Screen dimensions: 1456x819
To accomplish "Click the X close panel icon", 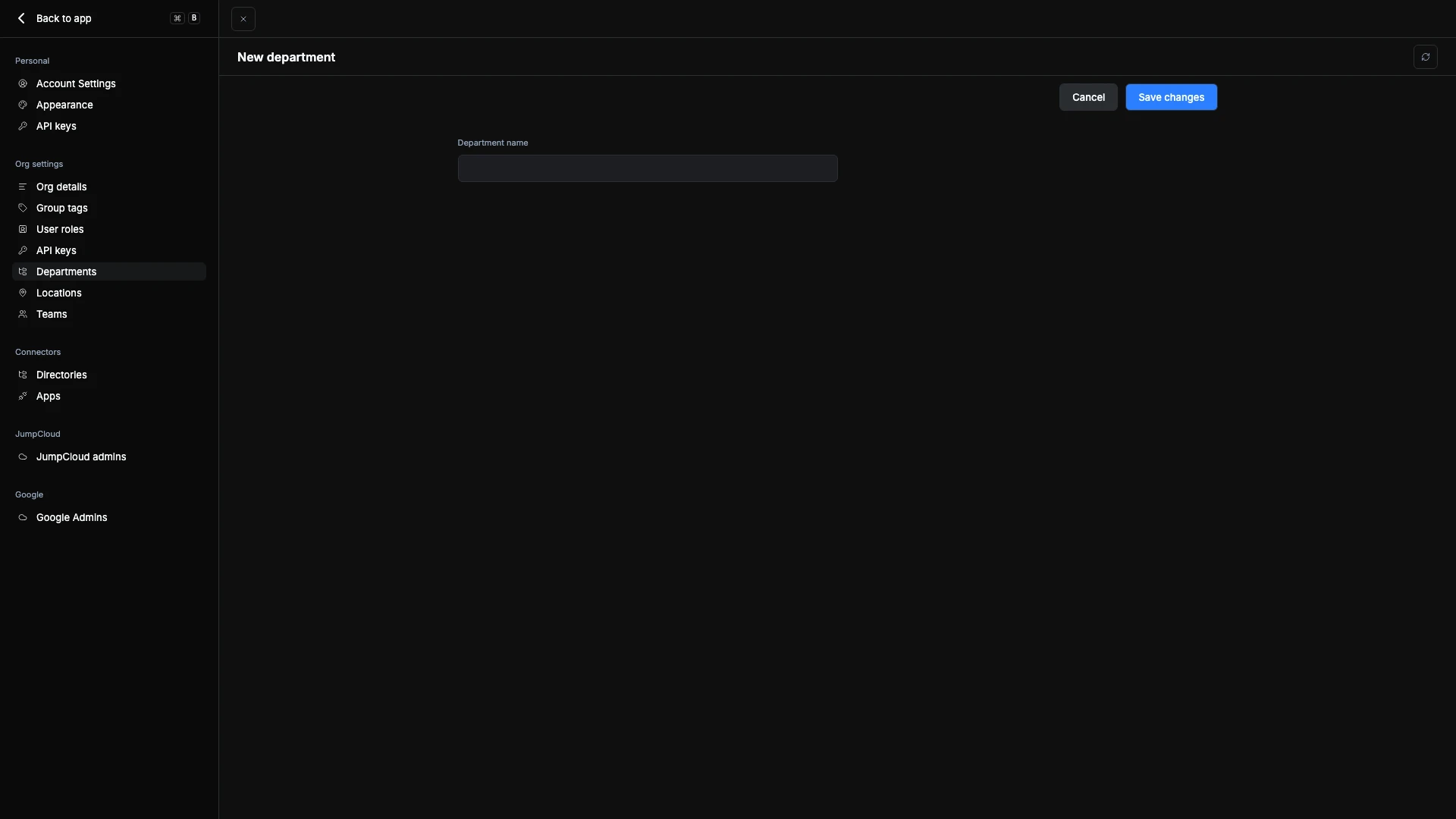I will pos(243,19).
